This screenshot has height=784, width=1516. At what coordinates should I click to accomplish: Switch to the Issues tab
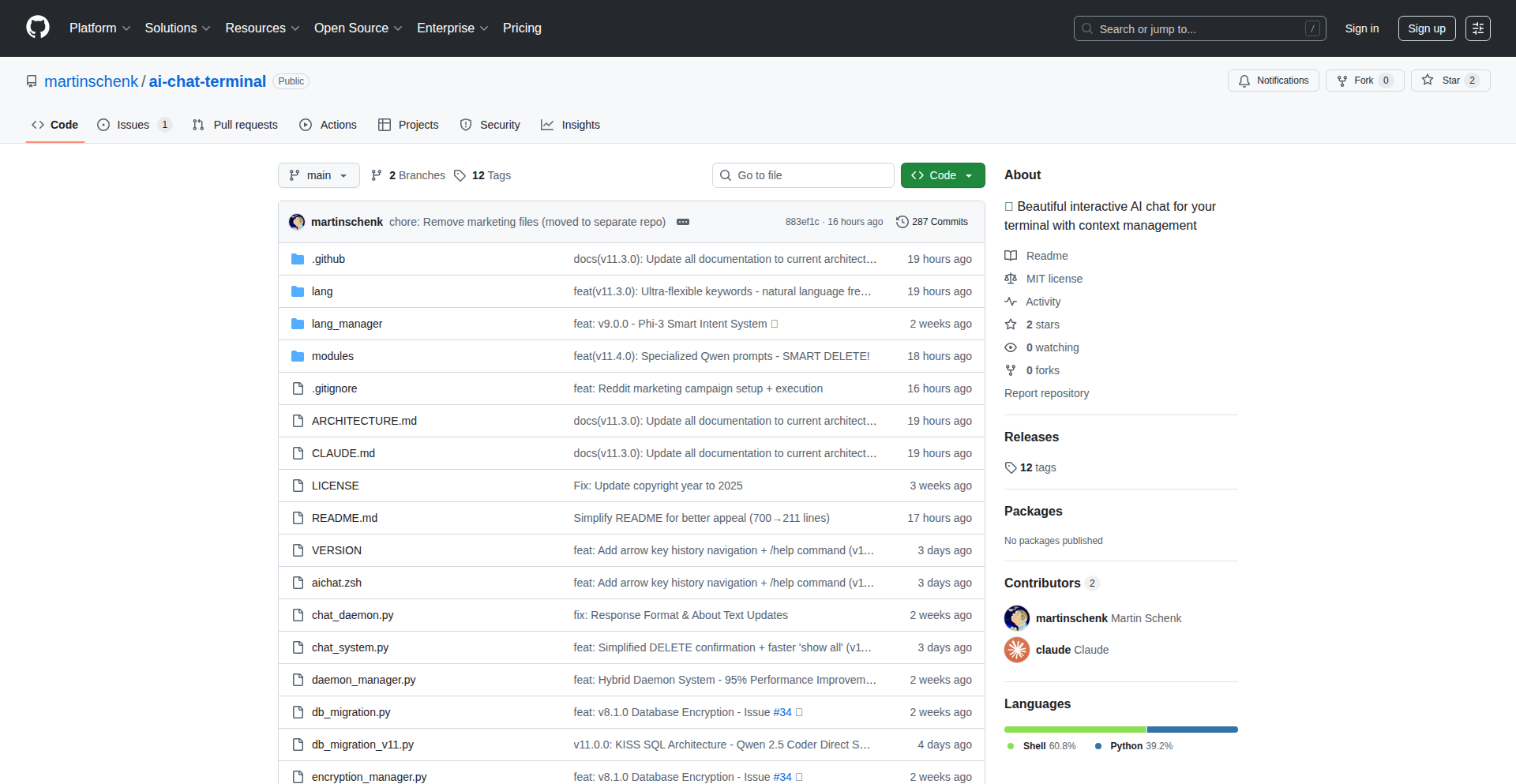pos(134,125)
